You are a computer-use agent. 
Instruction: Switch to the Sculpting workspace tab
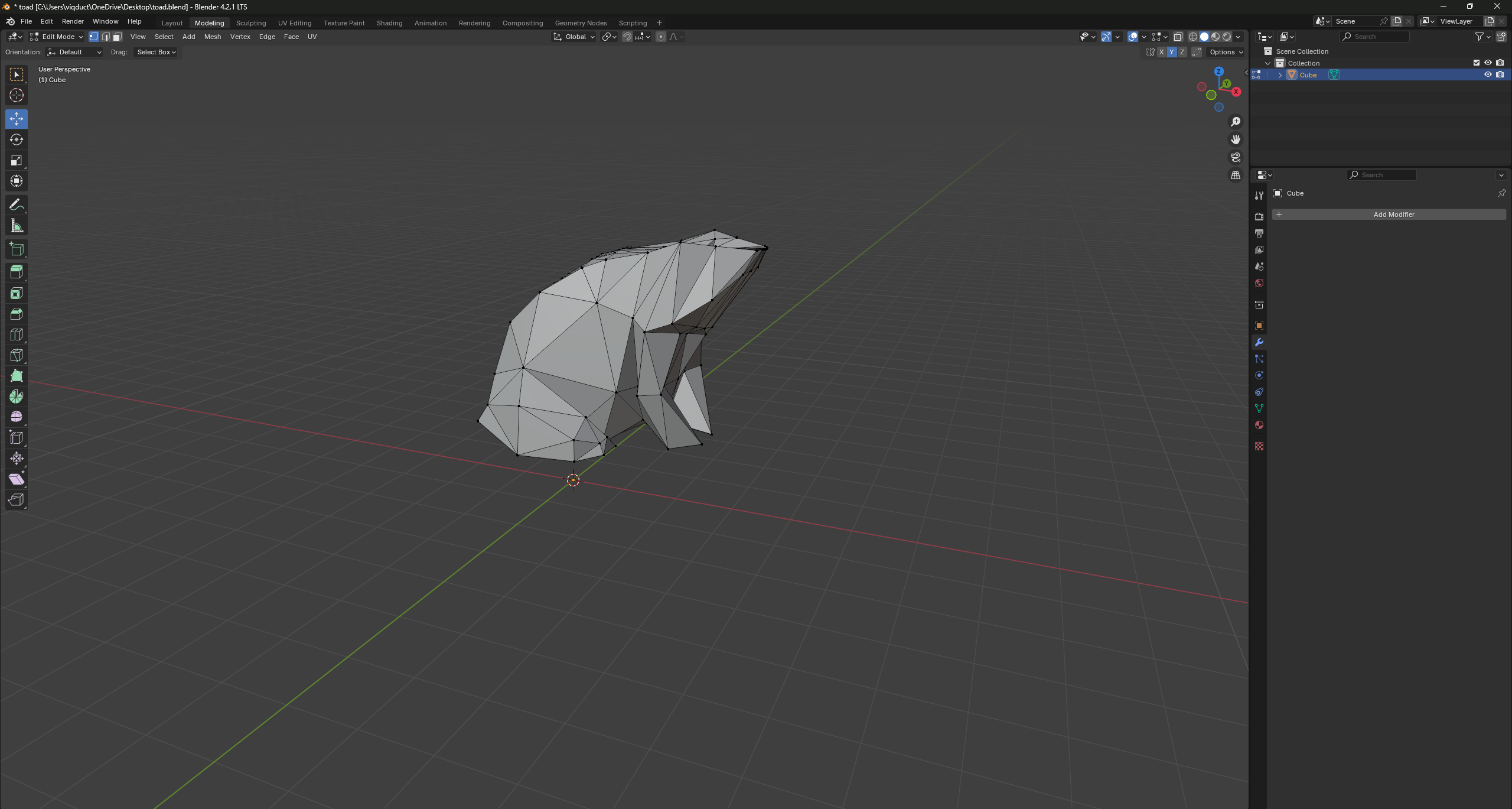[x=251, y=23]
